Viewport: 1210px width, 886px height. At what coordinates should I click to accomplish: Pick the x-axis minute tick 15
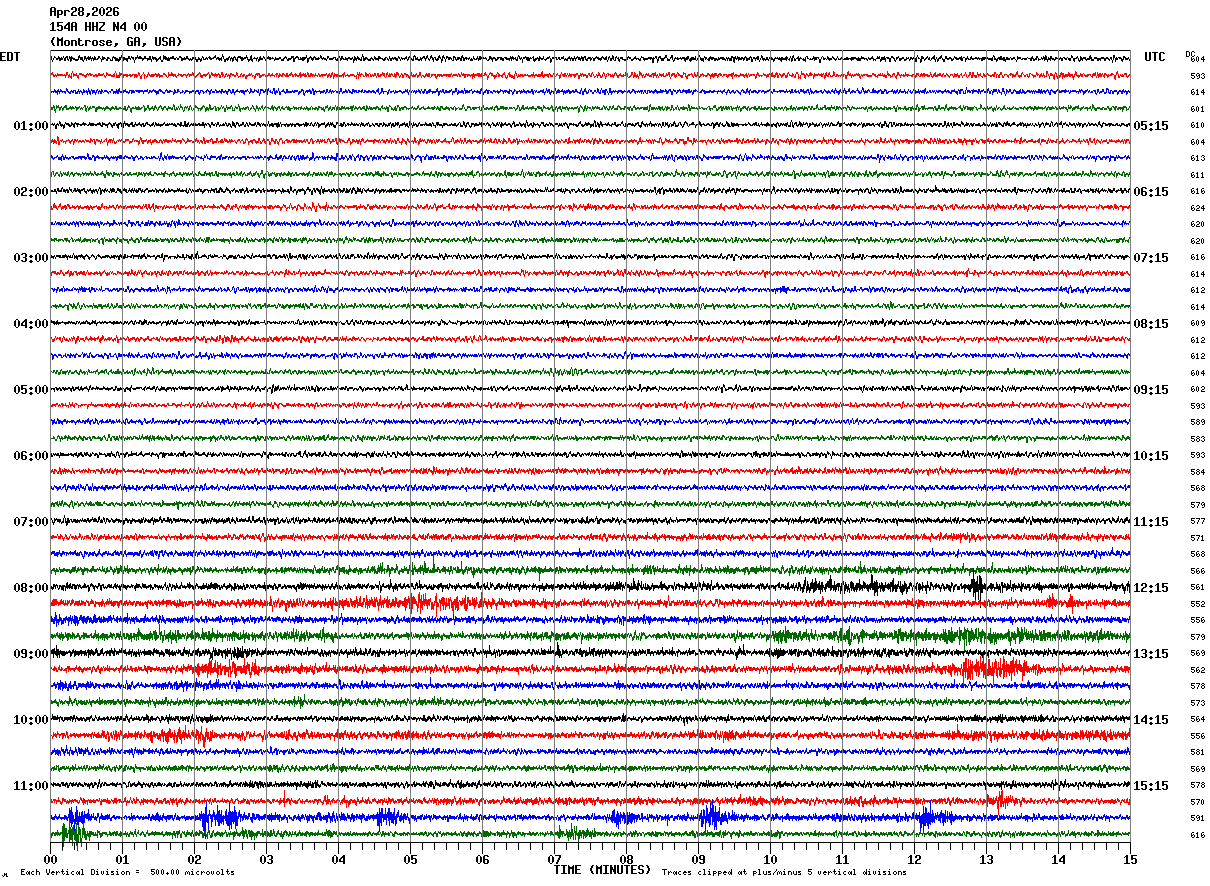click(x=1130, y=859)
